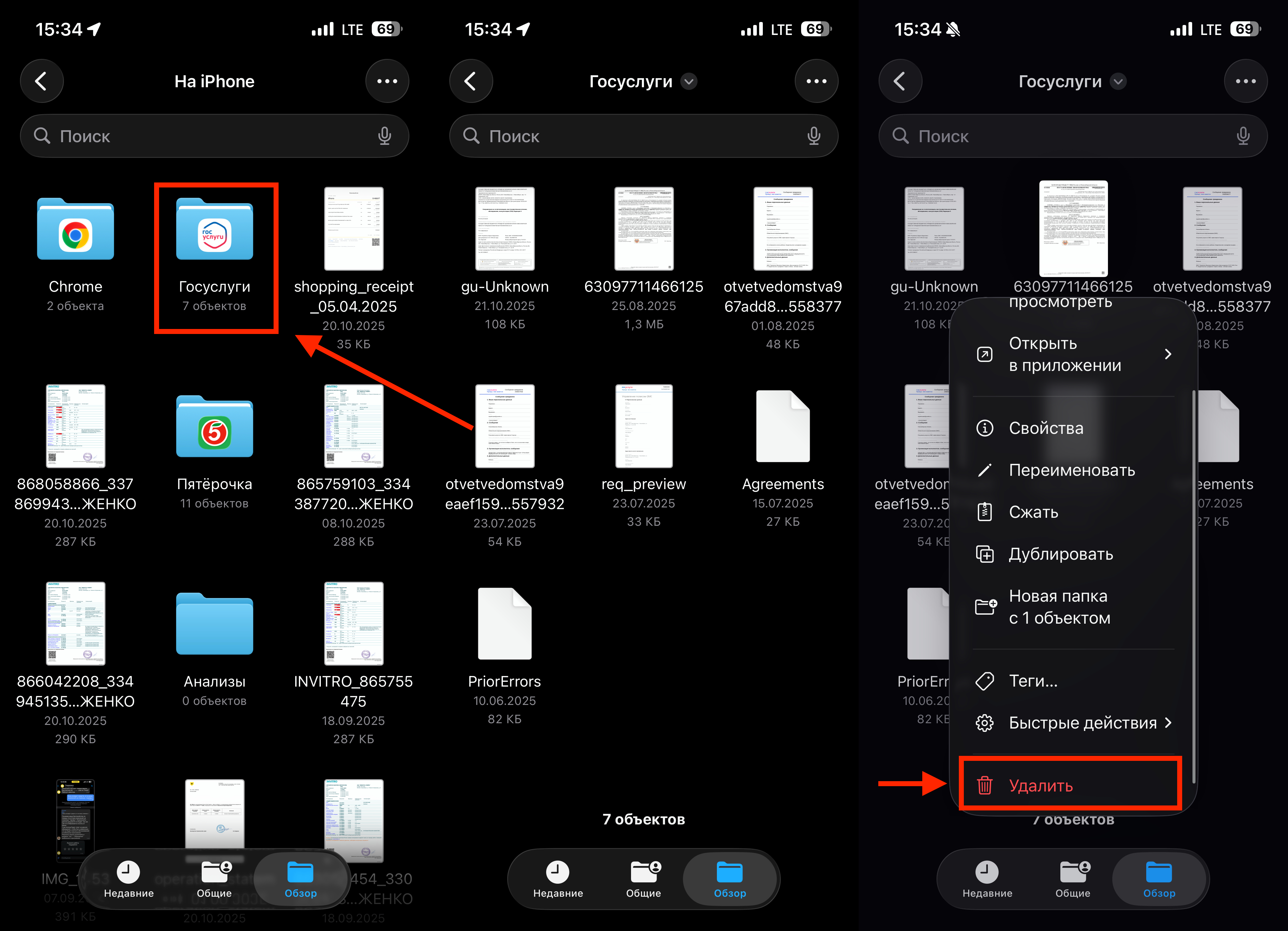Tap Свойства in the context menu
Image resolution: width=1288 pixels, height=931 pixels.
[x=1045, y=428]
